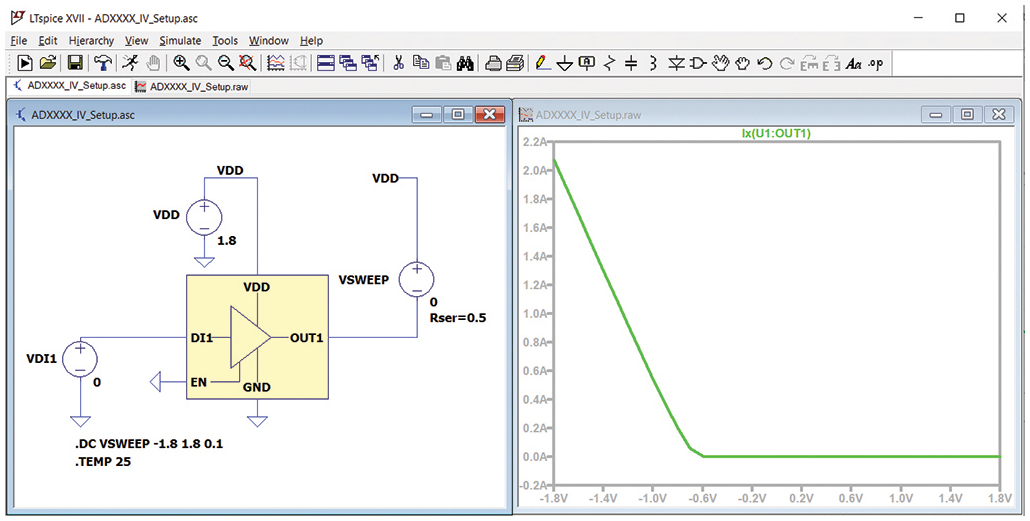This screenshot has width=1030, height=521.
Task: Open the Control Panel hammer icon
Action: (103, 63)
